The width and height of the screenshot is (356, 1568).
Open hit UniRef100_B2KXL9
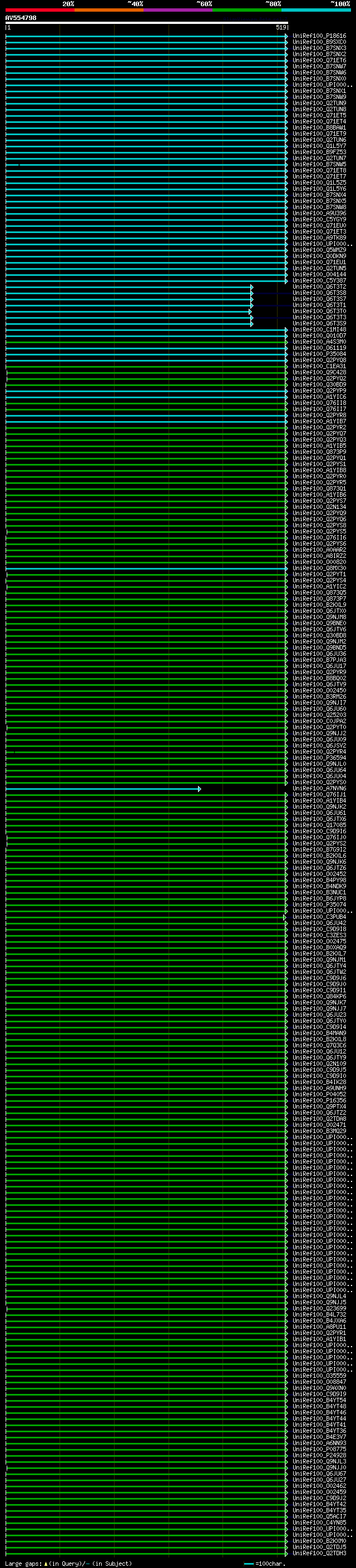tap(319, 605)
